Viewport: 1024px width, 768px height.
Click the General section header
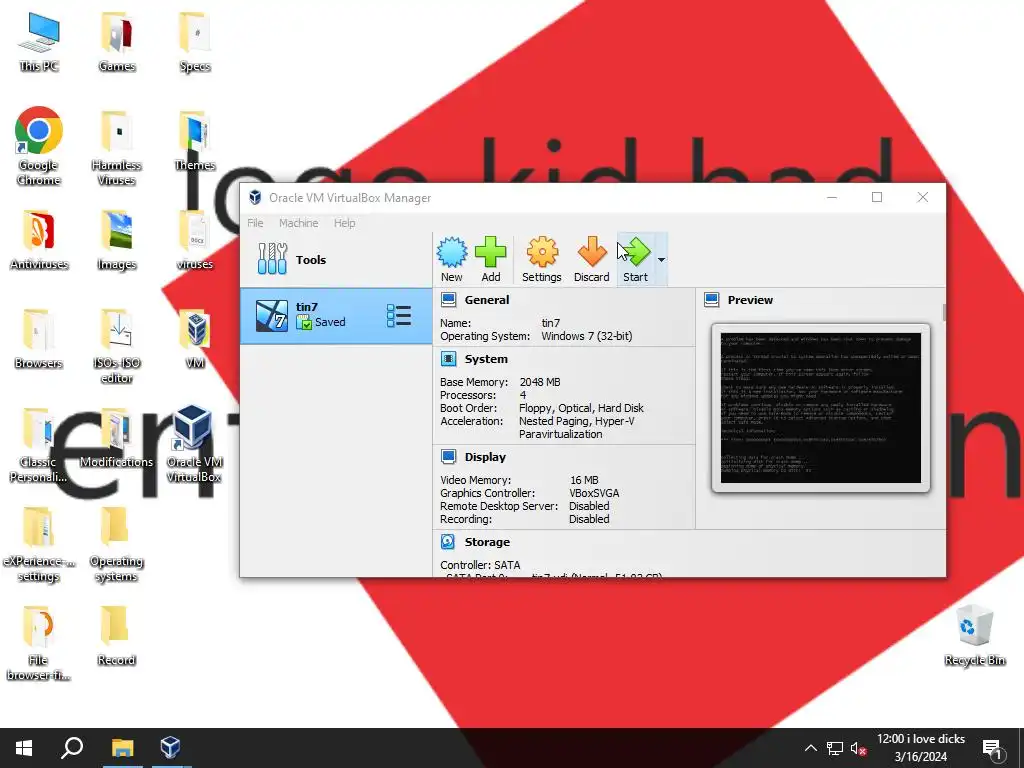[487, 300]
